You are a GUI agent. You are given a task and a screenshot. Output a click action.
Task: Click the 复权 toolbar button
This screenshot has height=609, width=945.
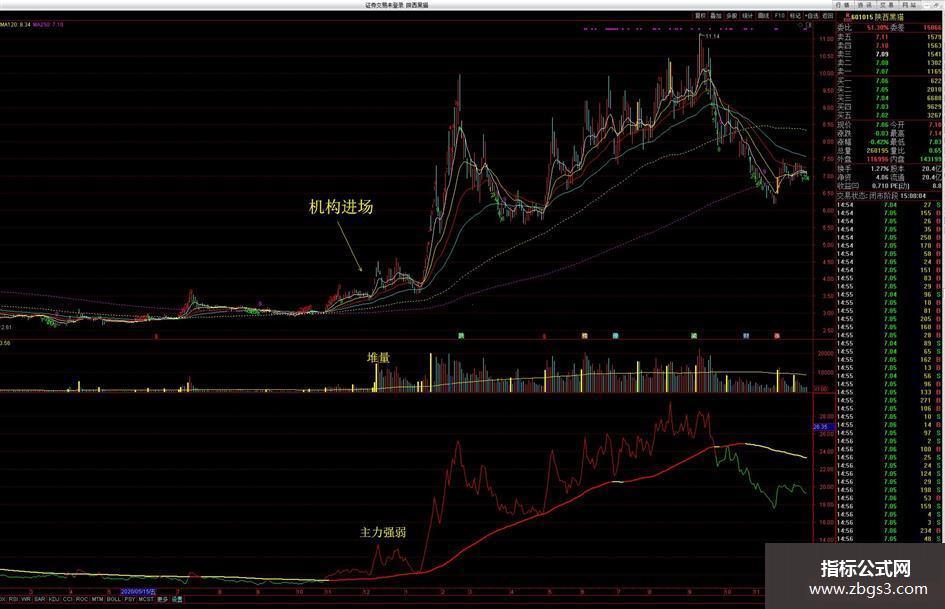700,16
